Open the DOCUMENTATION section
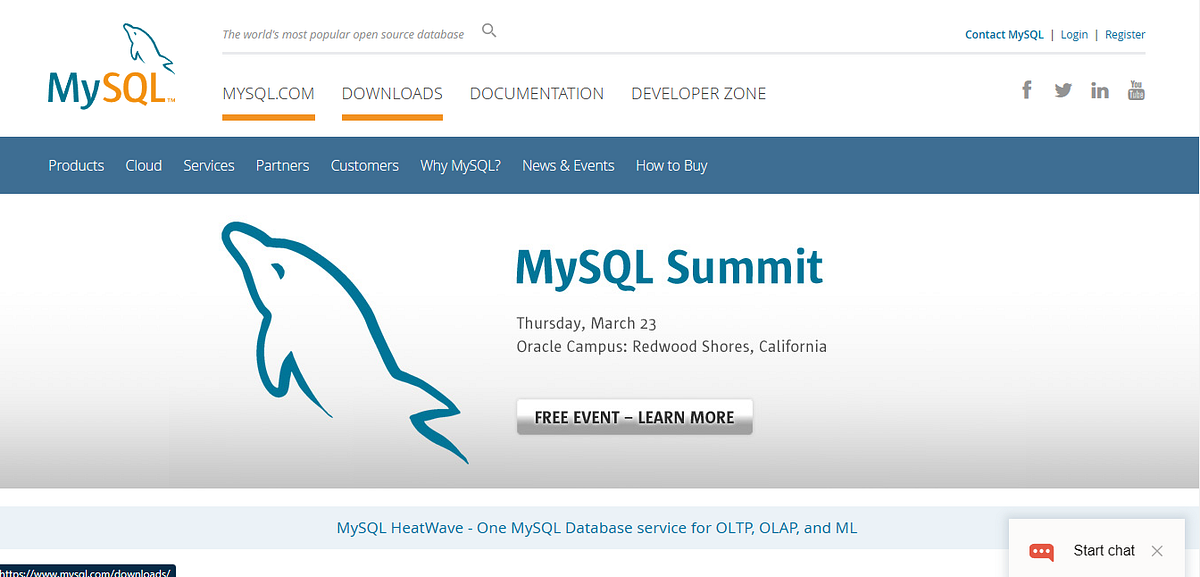 coord(536,93)
